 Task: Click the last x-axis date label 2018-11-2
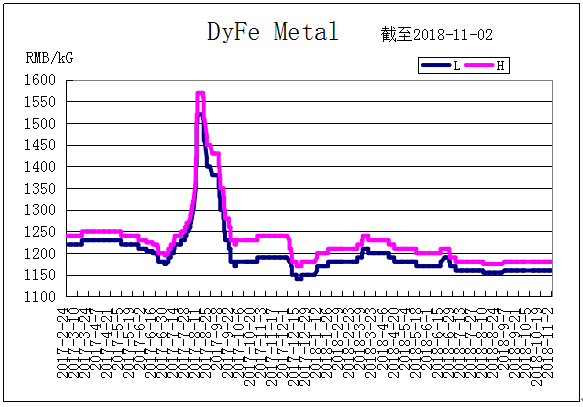(x=549, y=346)
